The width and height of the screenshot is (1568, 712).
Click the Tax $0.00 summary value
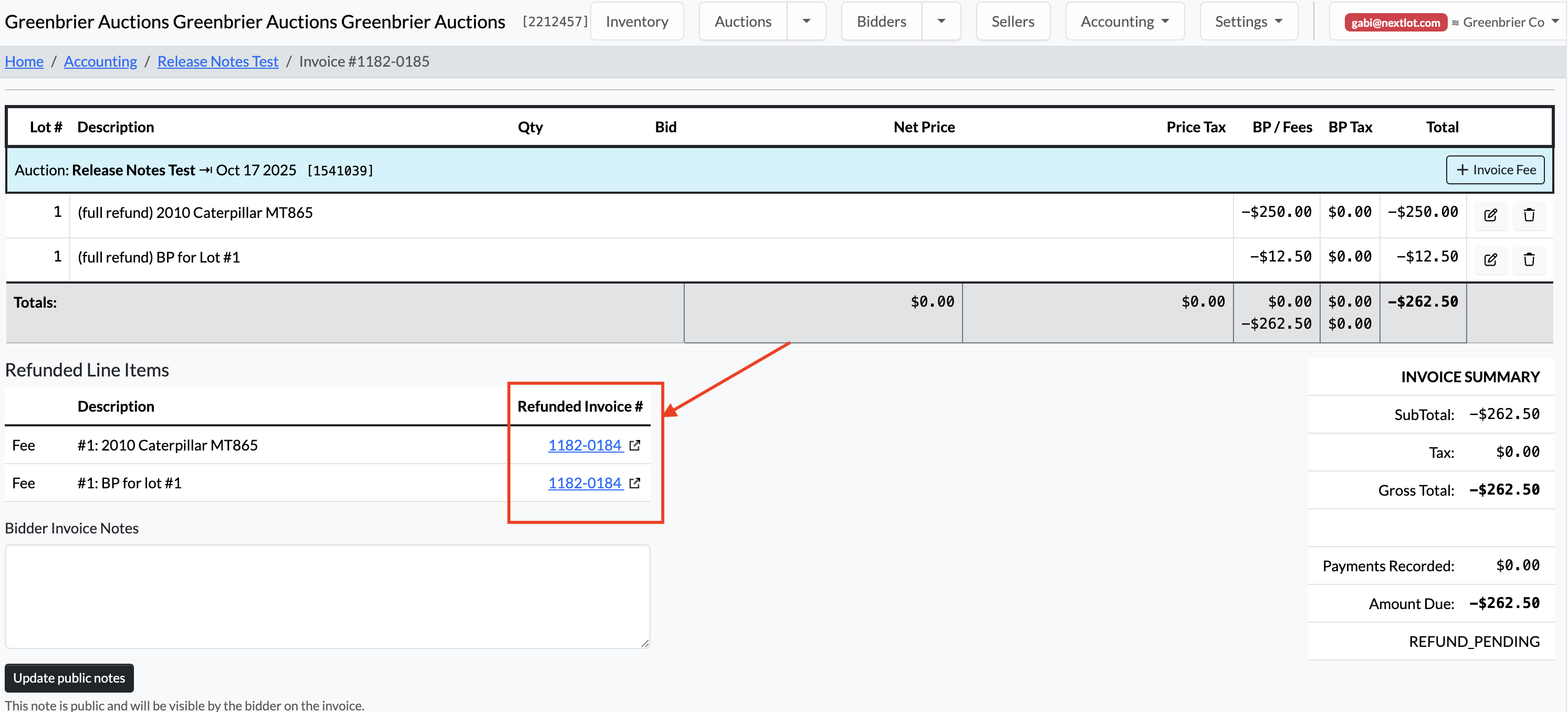pyautogui.click(x=1518, y=452)
